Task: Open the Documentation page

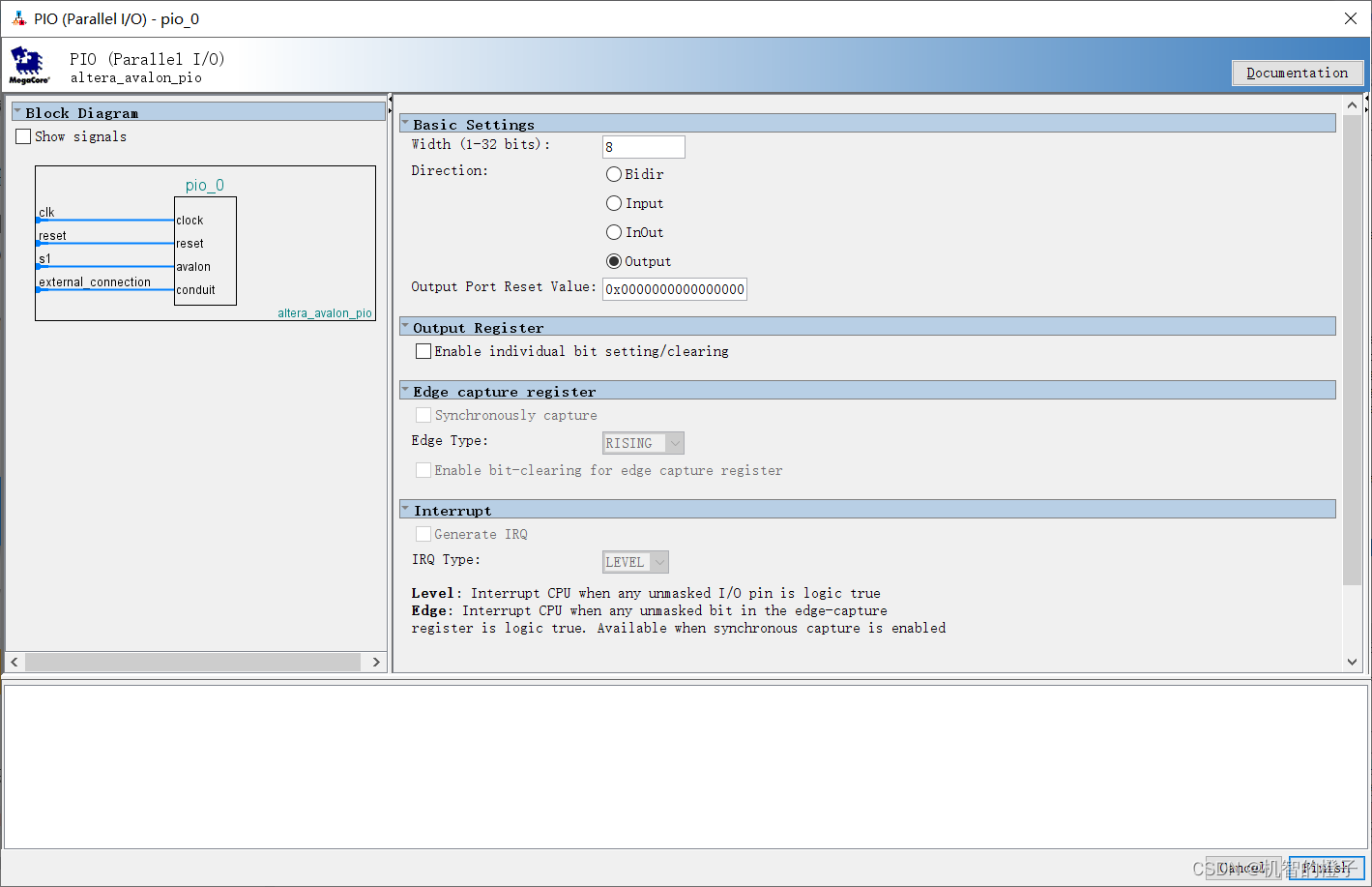Action: tap(1298, 73)
